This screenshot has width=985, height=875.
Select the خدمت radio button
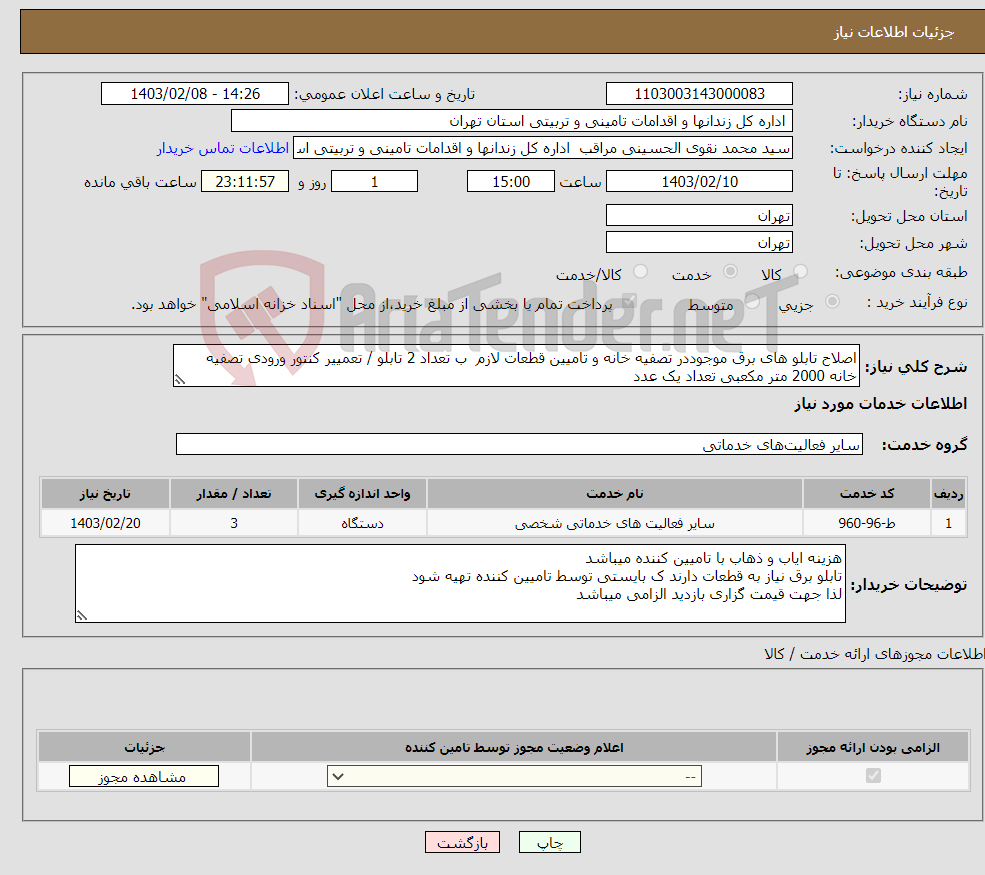click(730, 271)
